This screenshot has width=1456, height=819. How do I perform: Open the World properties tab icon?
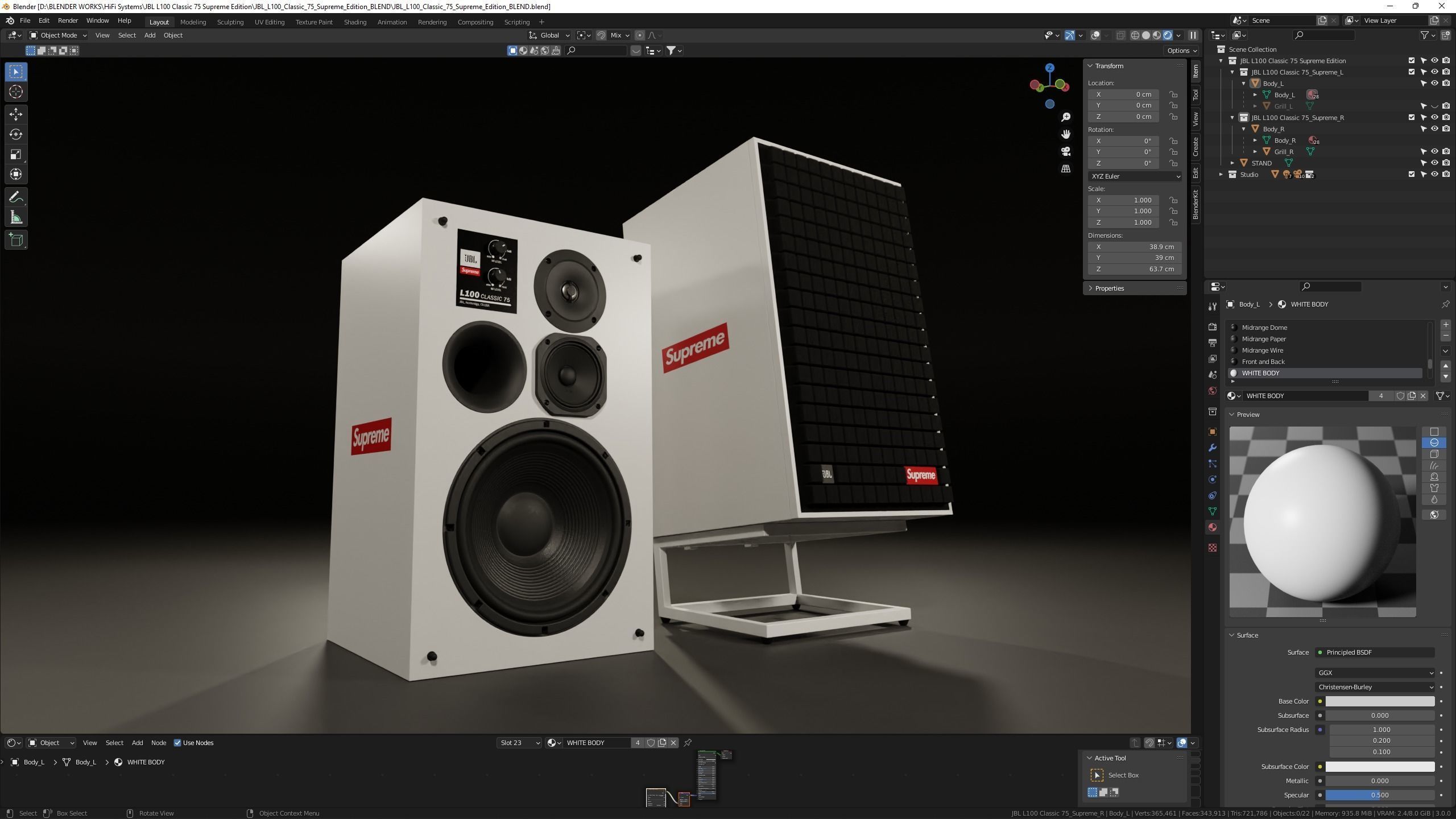[x=1213, y=391]
